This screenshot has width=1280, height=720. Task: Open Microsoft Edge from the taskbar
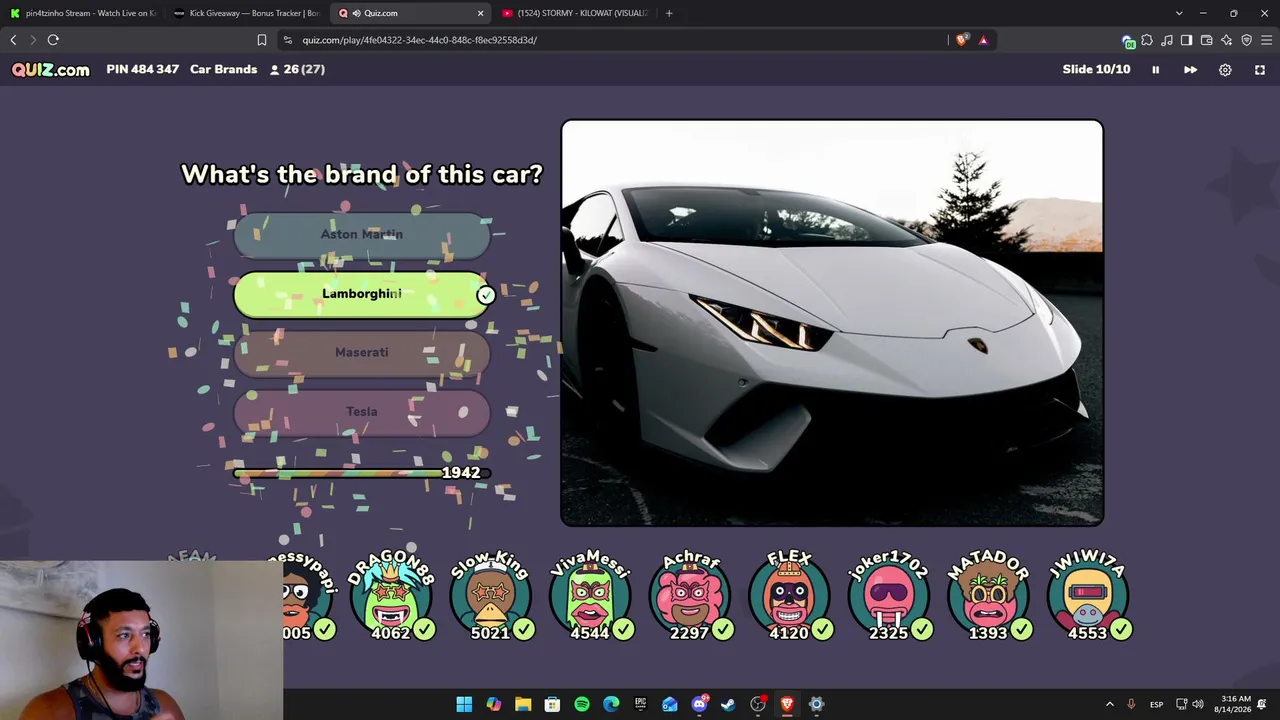click(x=611, y=704)
